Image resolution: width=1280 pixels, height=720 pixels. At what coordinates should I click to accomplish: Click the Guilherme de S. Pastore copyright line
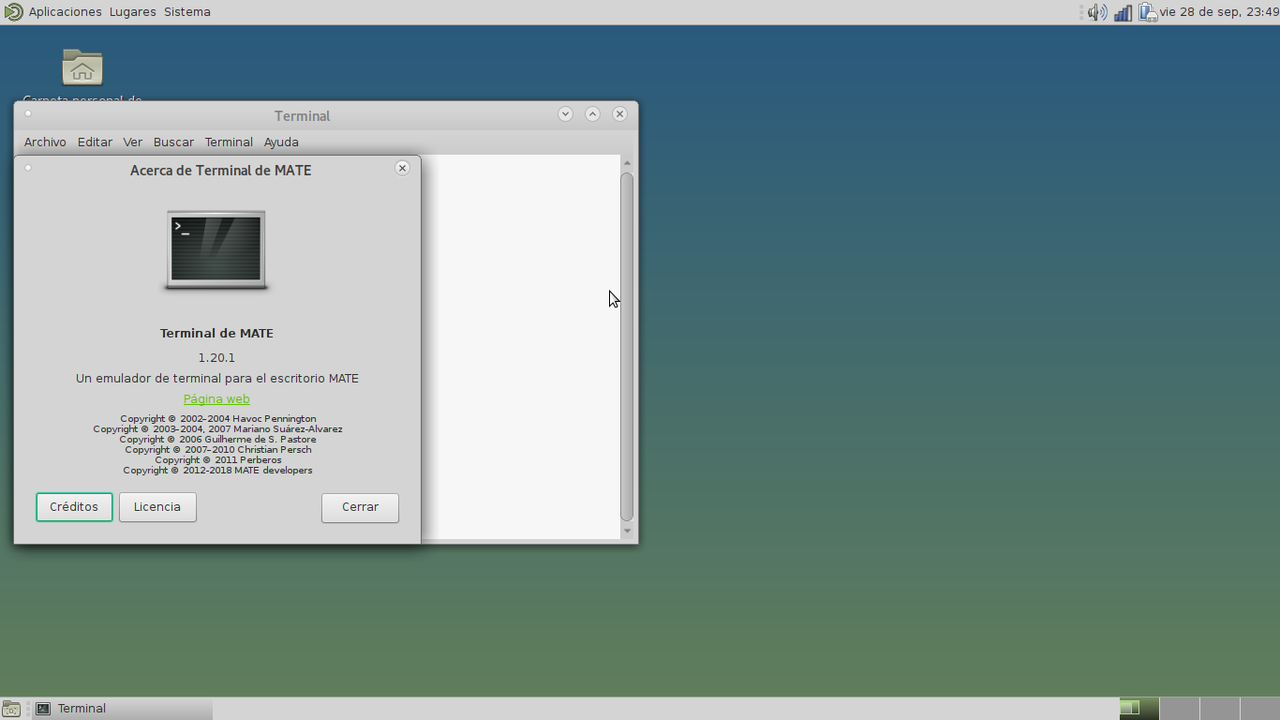tap(218, 439)
